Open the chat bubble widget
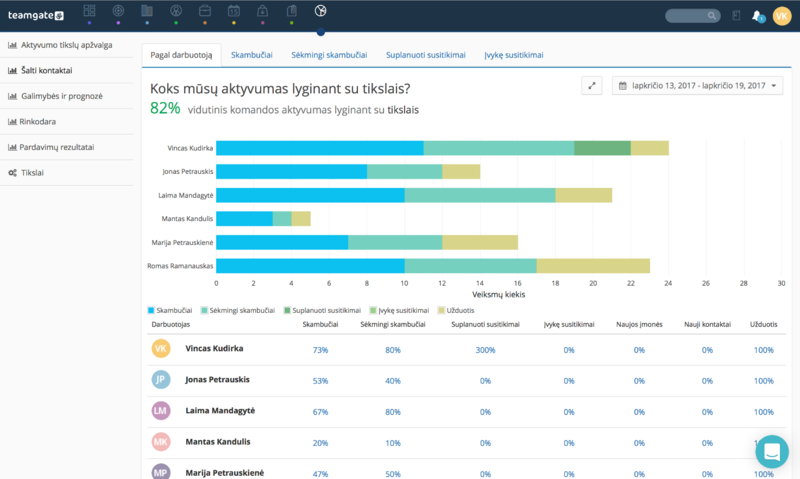The width and height of the screenshot is (800, 479). [772, 451]
